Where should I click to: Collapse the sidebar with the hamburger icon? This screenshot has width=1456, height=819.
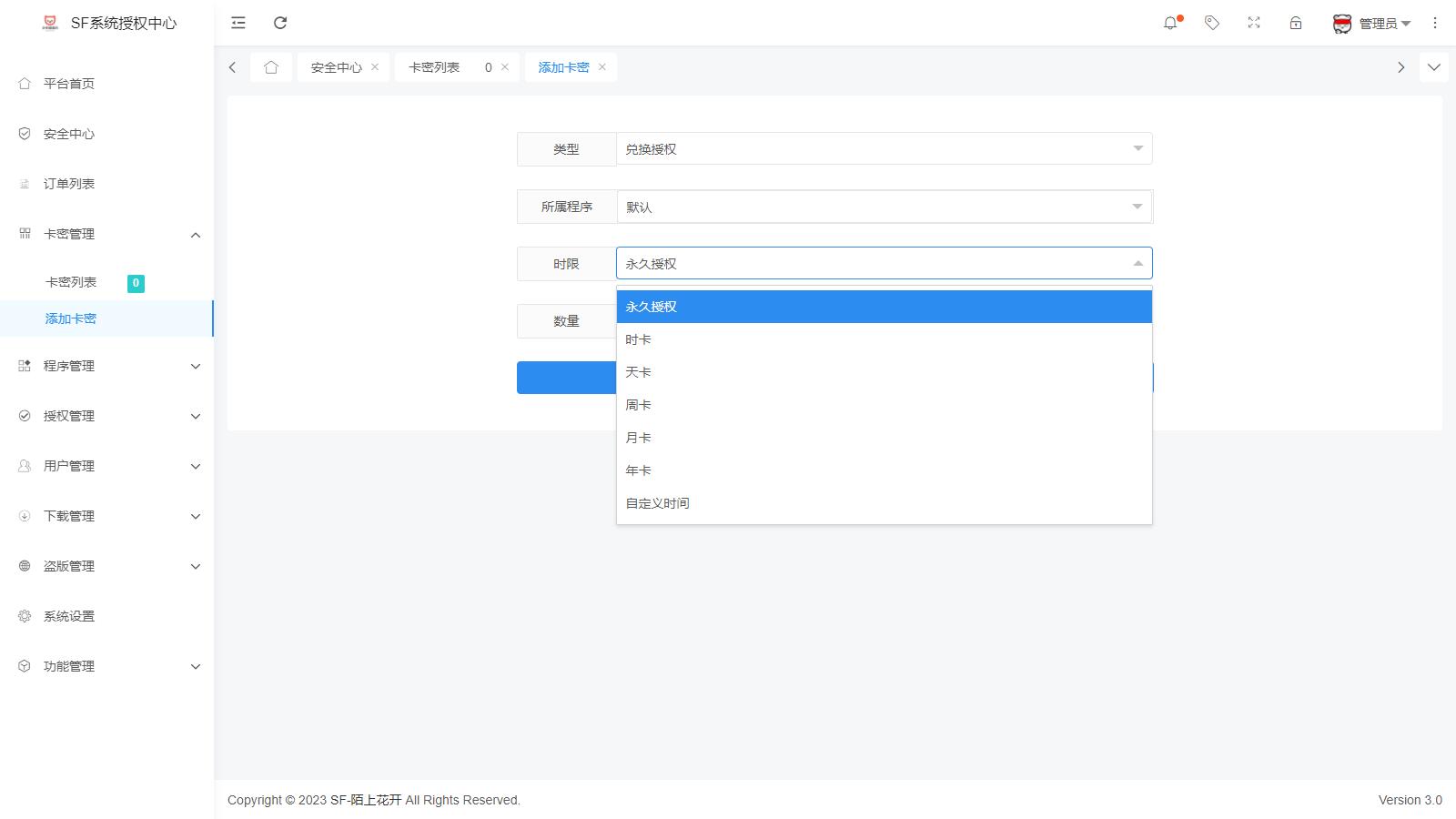(238, 23)
